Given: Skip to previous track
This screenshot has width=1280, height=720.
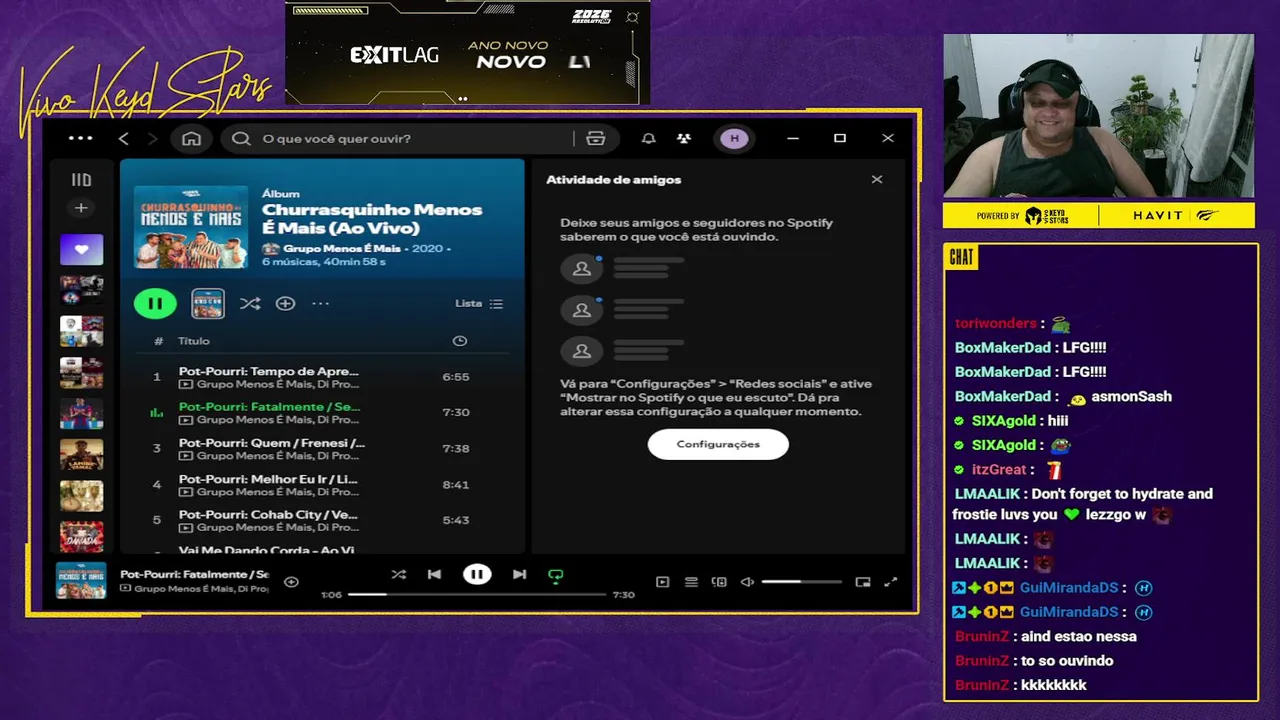Looking at the screenshot, I should coord(434,574).
